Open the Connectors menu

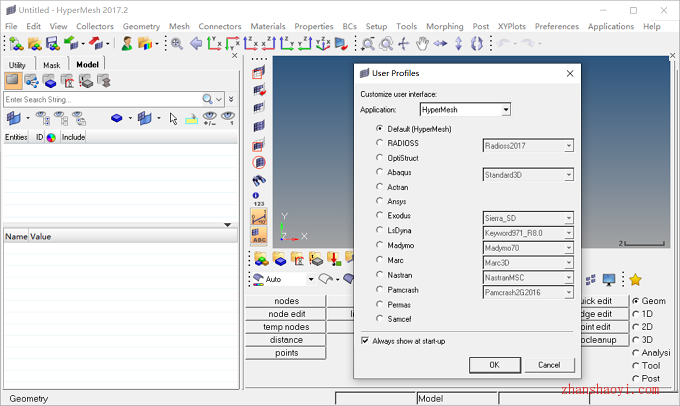(x=220, y=26)
